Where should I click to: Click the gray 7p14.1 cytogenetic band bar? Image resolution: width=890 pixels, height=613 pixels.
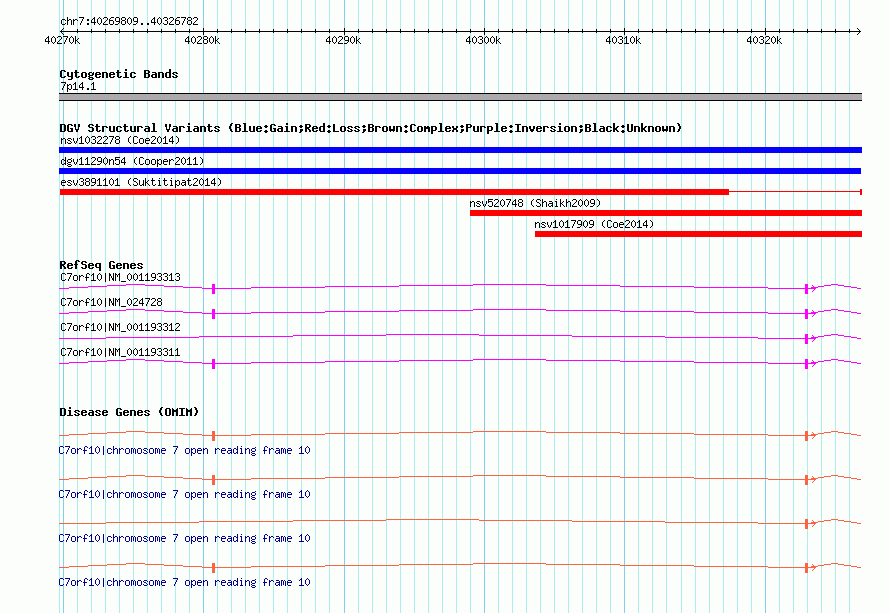click(x=460, y=97)
